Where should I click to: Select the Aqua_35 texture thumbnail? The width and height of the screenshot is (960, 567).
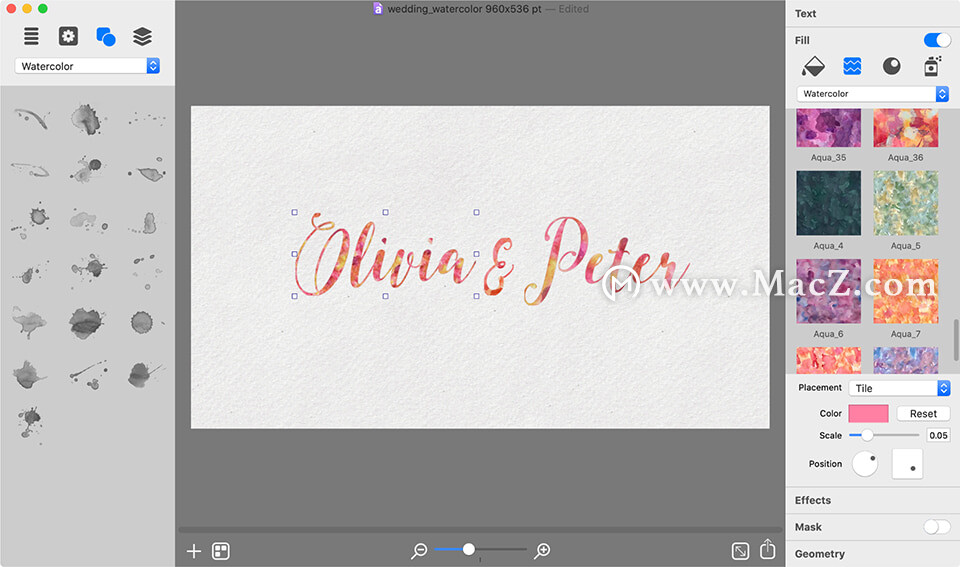coord(828,128)
